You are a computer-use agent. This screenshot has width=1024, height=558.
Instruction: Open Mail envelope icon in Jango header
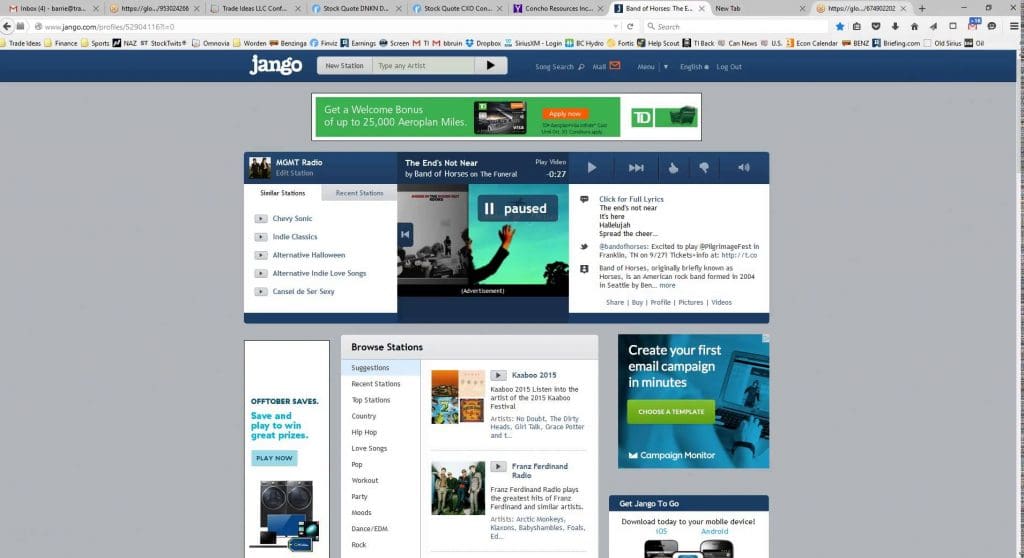pos(615,65)
